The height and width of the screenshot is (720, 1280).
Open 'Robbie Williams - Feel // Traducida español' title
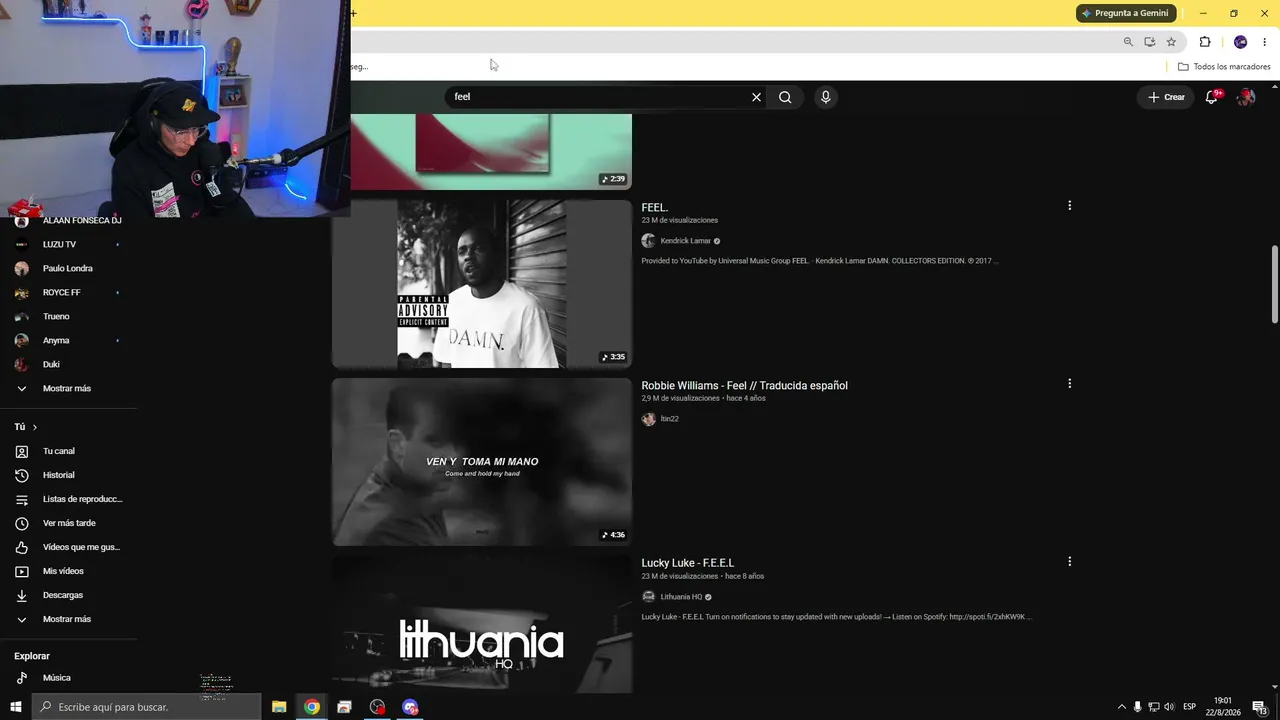click(x=744, y=386)
